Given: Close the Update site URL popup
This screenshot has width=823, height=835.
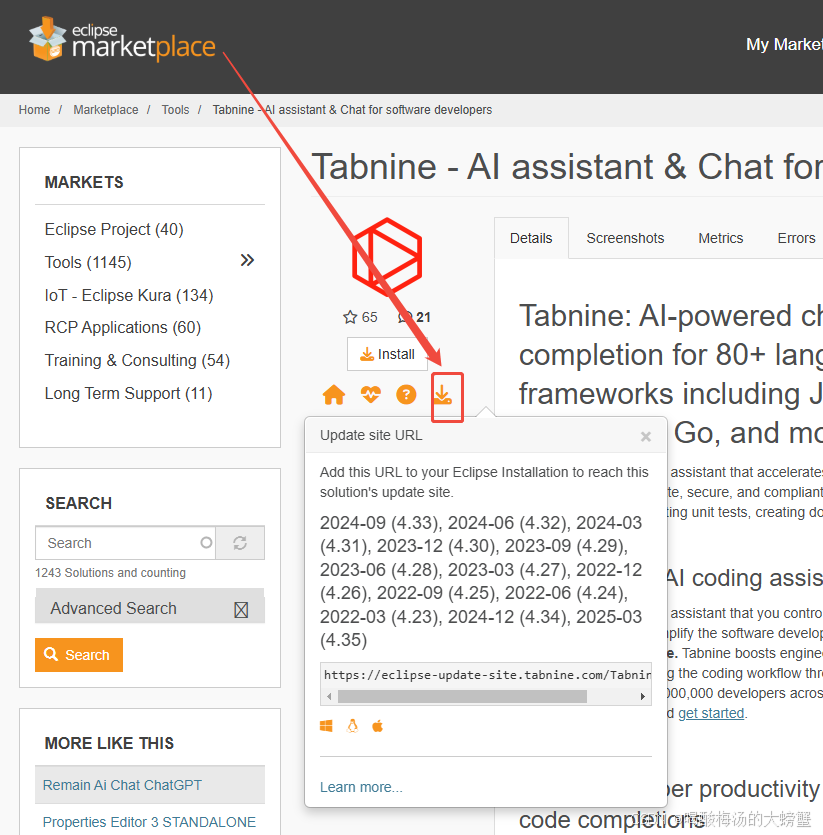Looking at the screenshot, I should point(646,437).
